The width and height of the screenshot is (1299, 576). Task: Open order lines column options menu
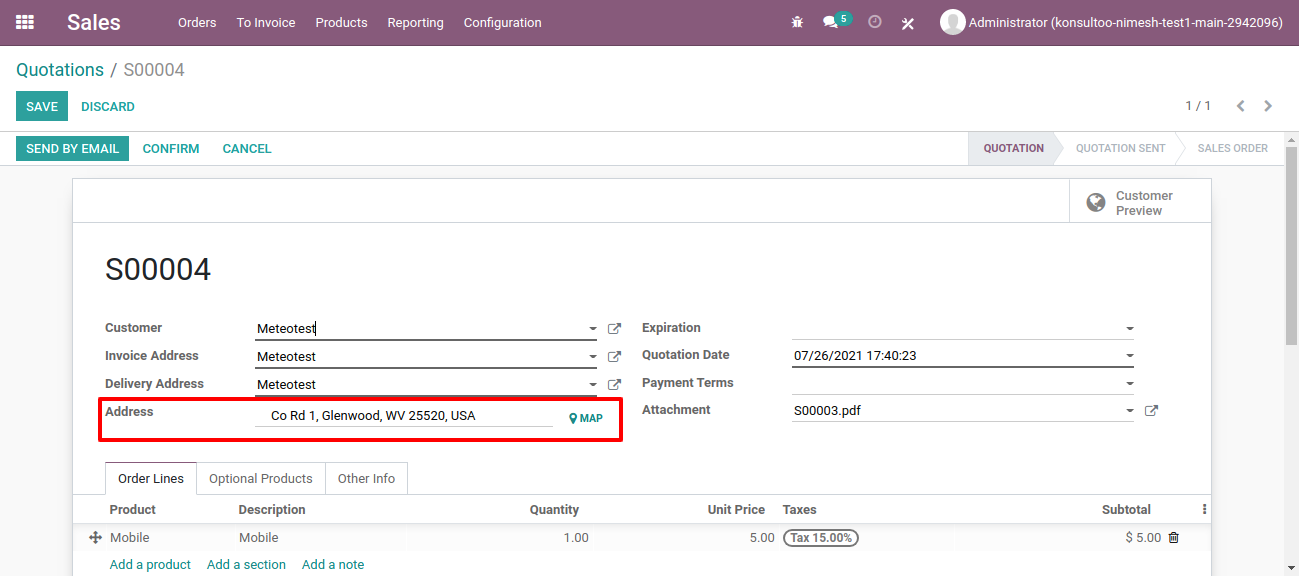click(1204, 509)
